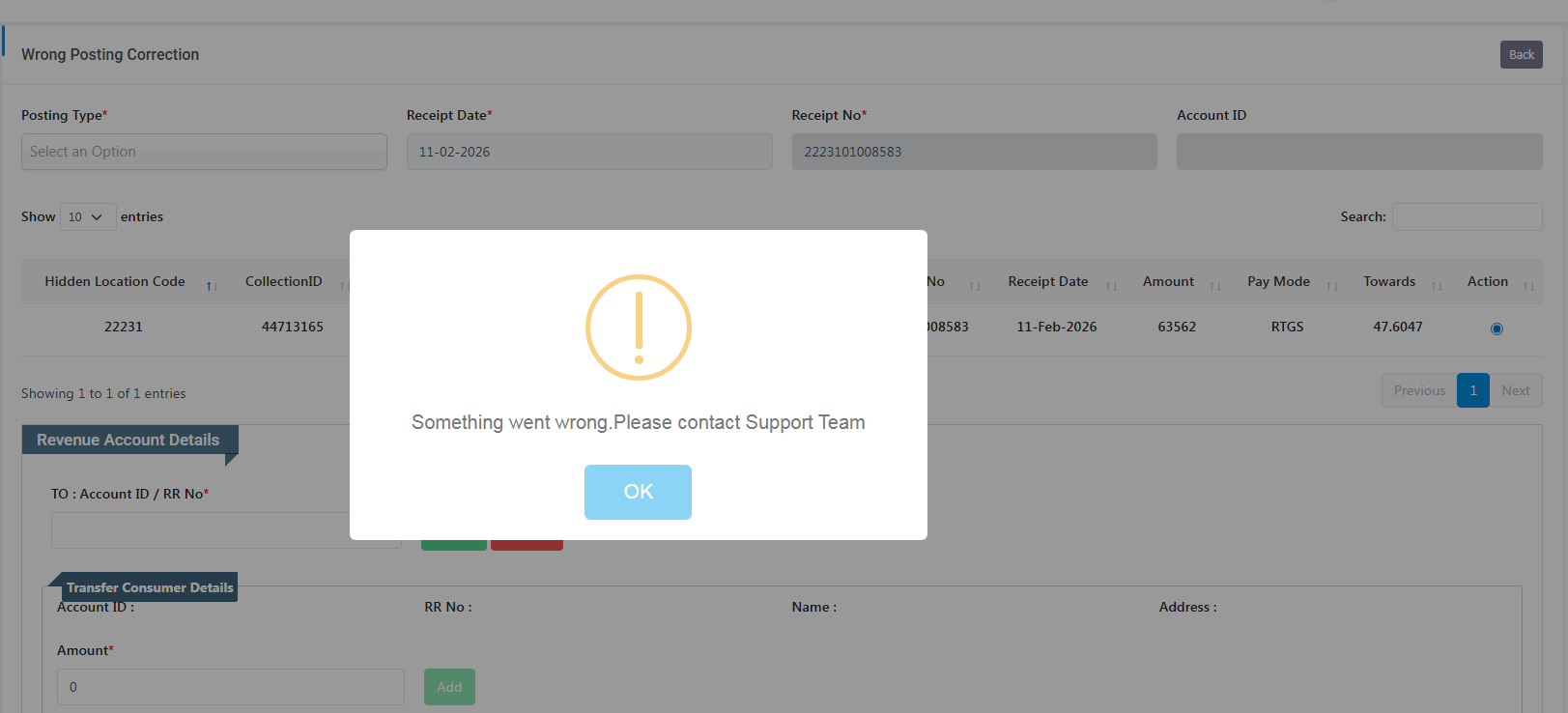
Task: Click sort arrows beside the "No" column header
Action: tap(975, 286)
